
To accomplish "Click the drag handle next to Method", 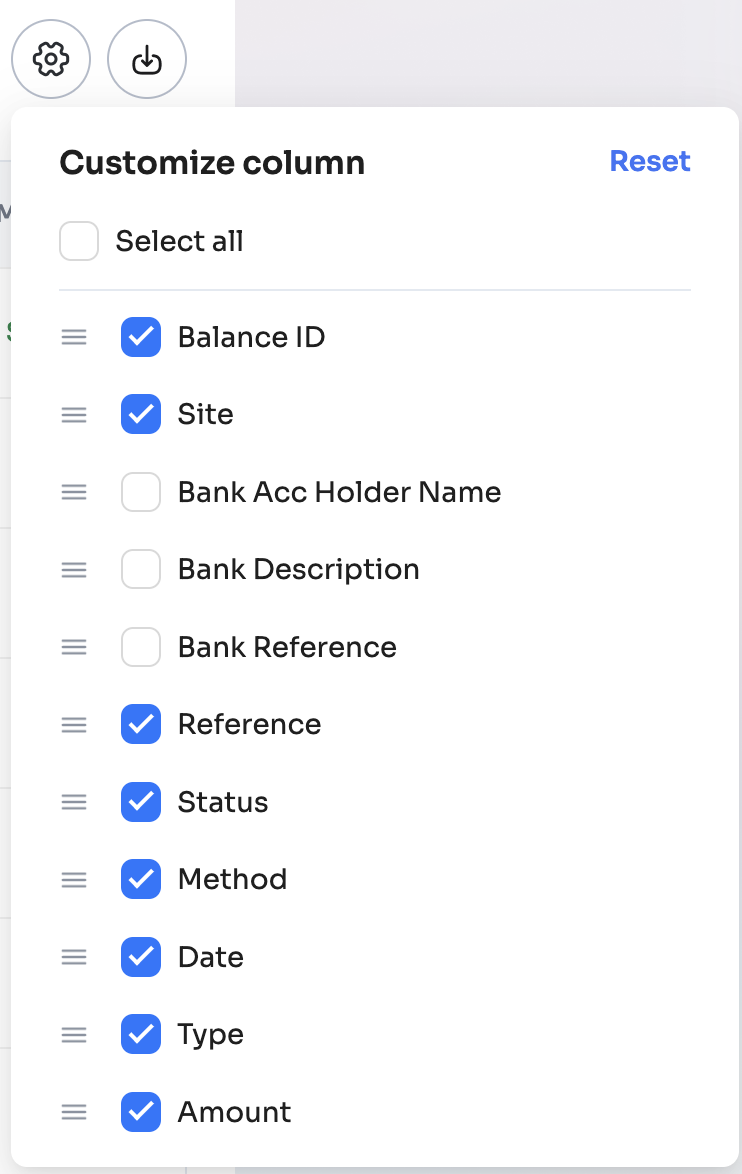I will pyautogui.click(x=74, y=879).
